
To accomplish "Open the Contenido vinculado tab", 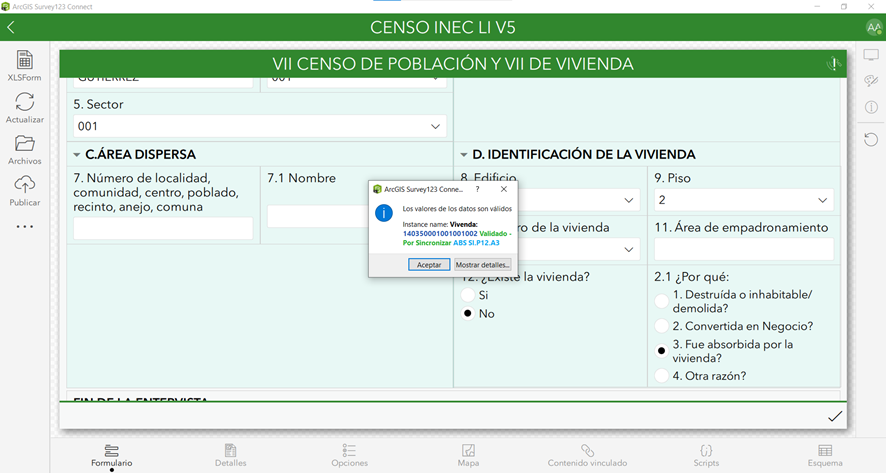I will click(587, 456).
